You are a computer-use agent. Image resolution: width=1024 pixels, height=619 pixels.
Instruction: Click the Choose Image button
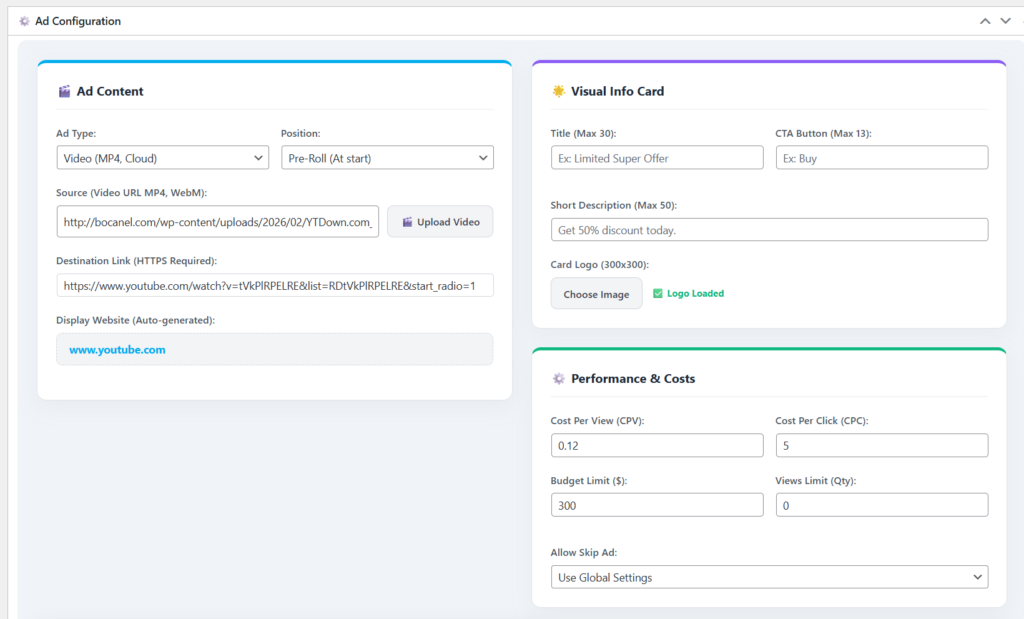tap(596, 294)
